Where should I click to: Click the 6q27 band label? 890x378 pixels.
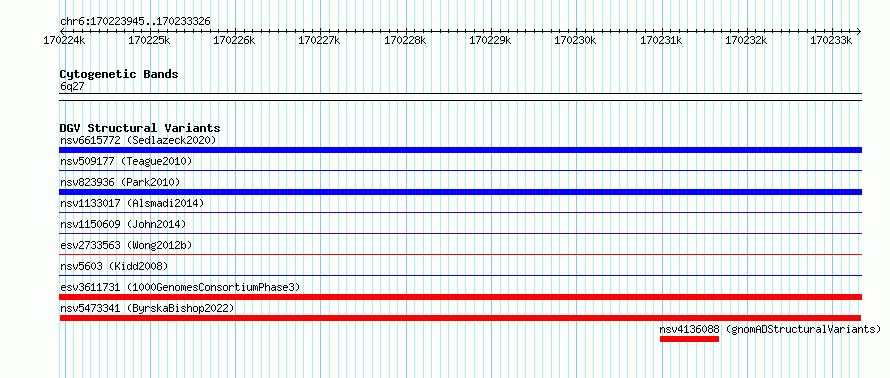pos(72,86)
